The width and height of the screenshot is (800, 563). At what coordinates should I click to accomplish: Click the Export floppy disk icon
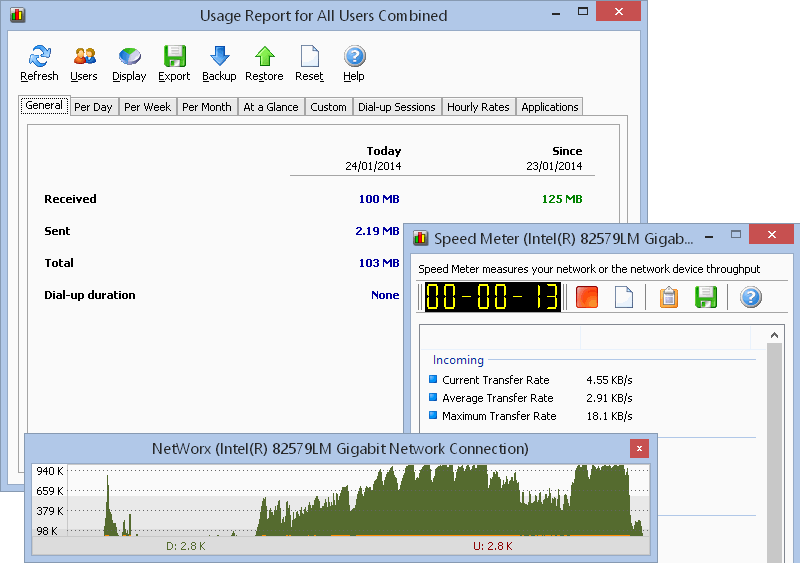[x=174, y=56]
